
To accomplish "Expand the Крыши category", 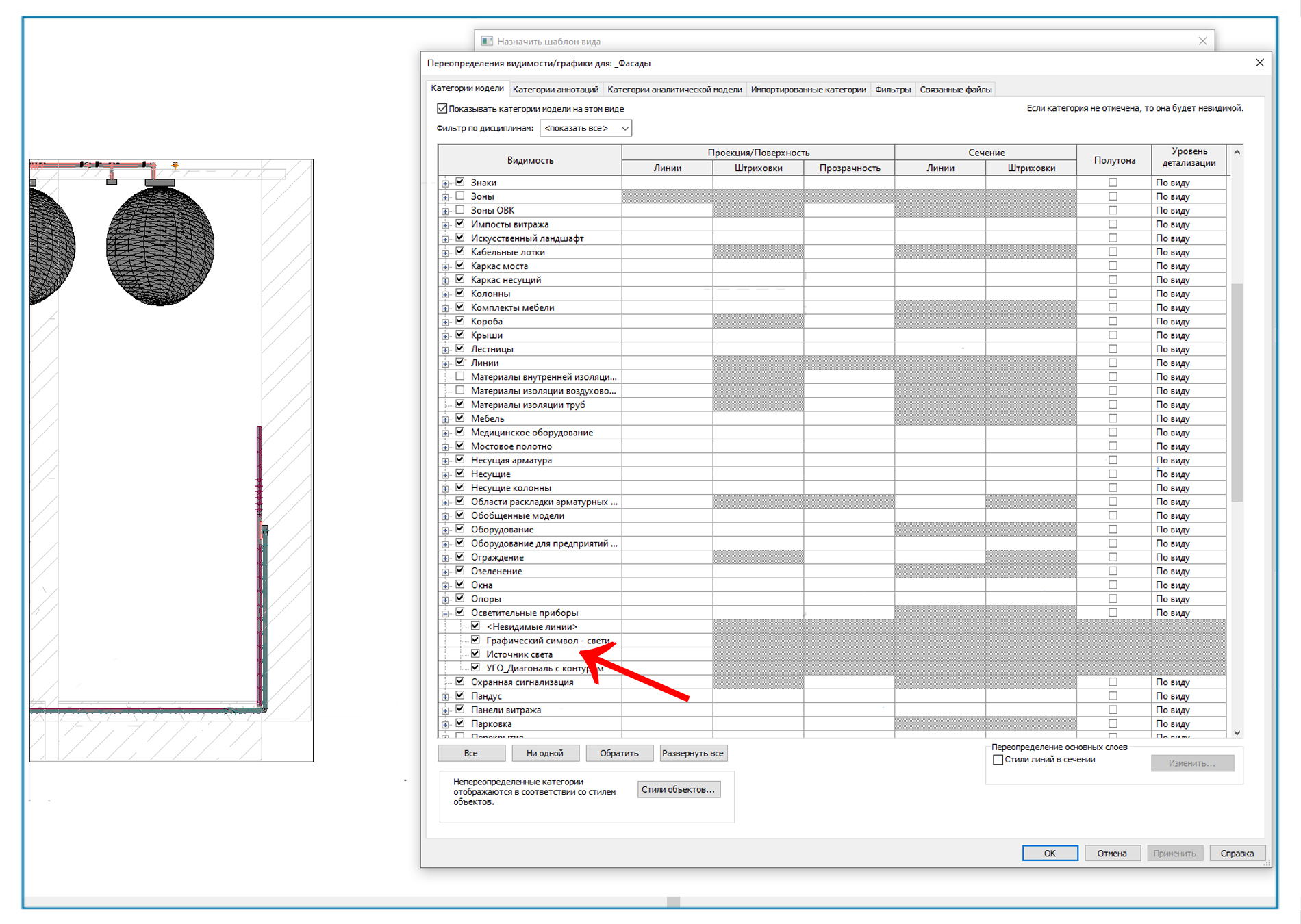I will pos(445,335).
